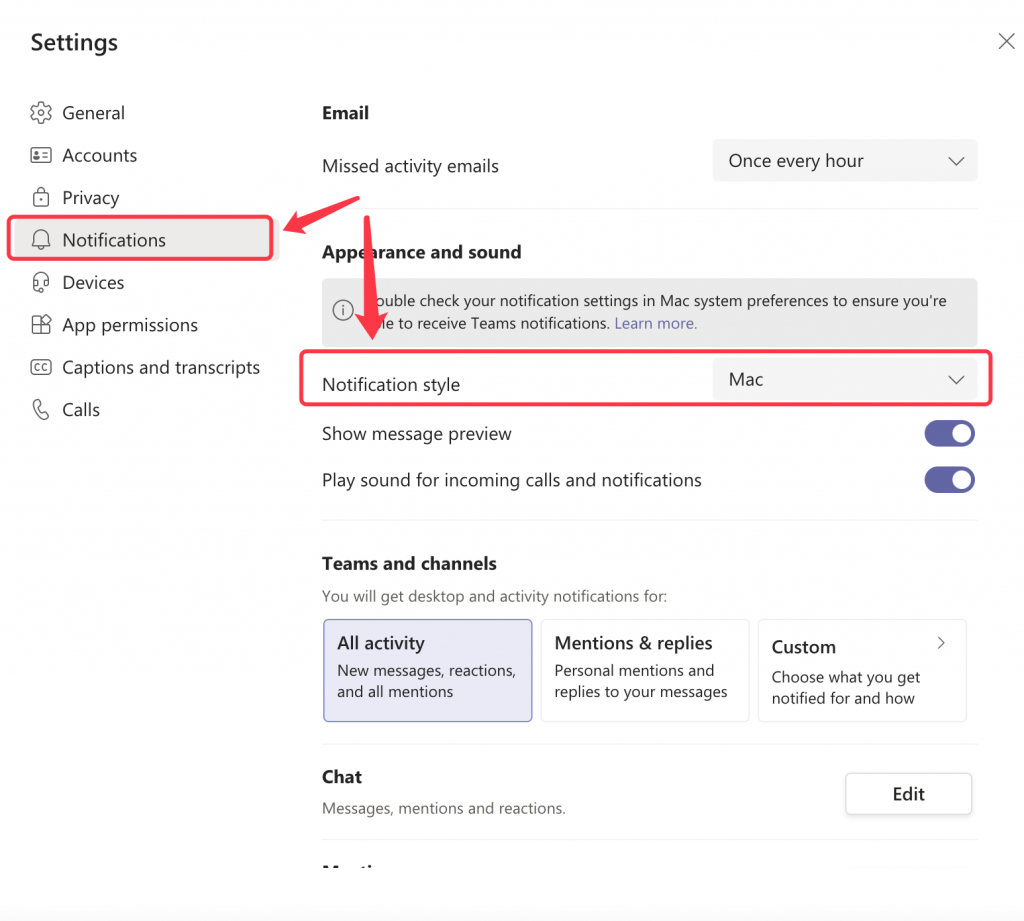Image resolution: width=1024 pixels, height=921 pixels.
Task: Click the Notifications bell icon
Action: click(x=41, y=240)
